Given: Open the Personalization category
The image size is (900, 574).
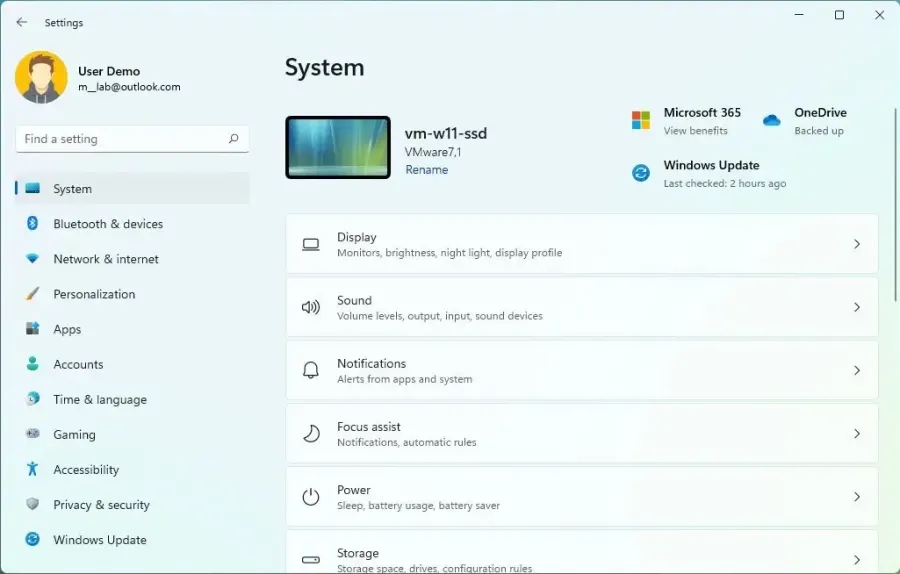Looking at the screenshot, I should click(x=133, y=294).
